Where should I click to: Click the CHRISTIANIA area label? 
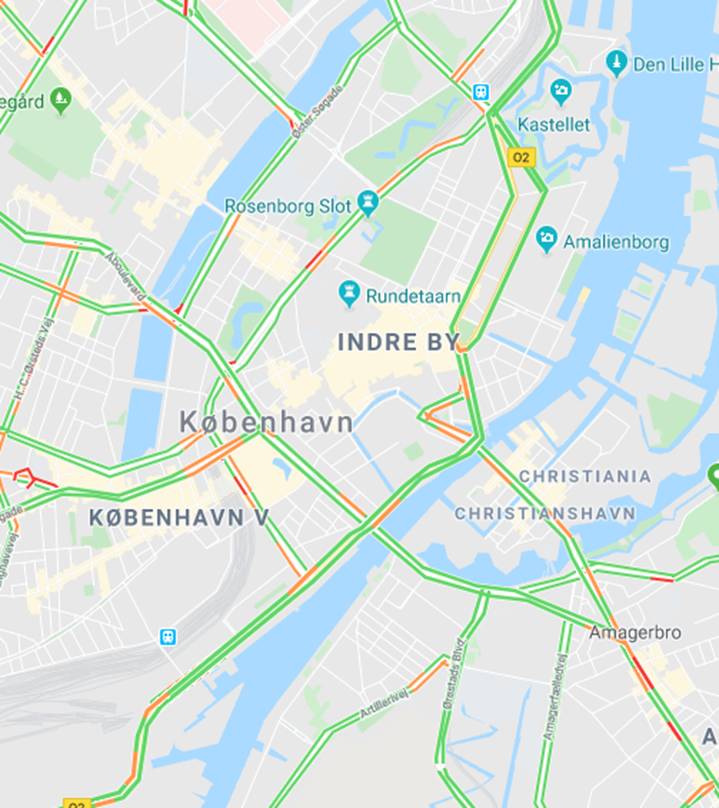585,476
